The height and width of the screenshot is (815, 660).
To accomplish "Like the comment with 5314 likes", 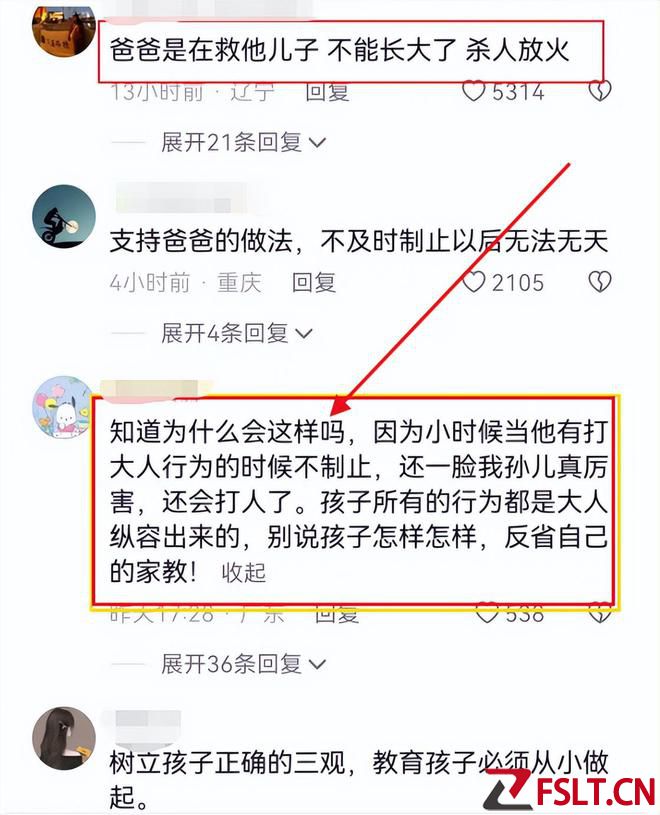I will 473,91.
